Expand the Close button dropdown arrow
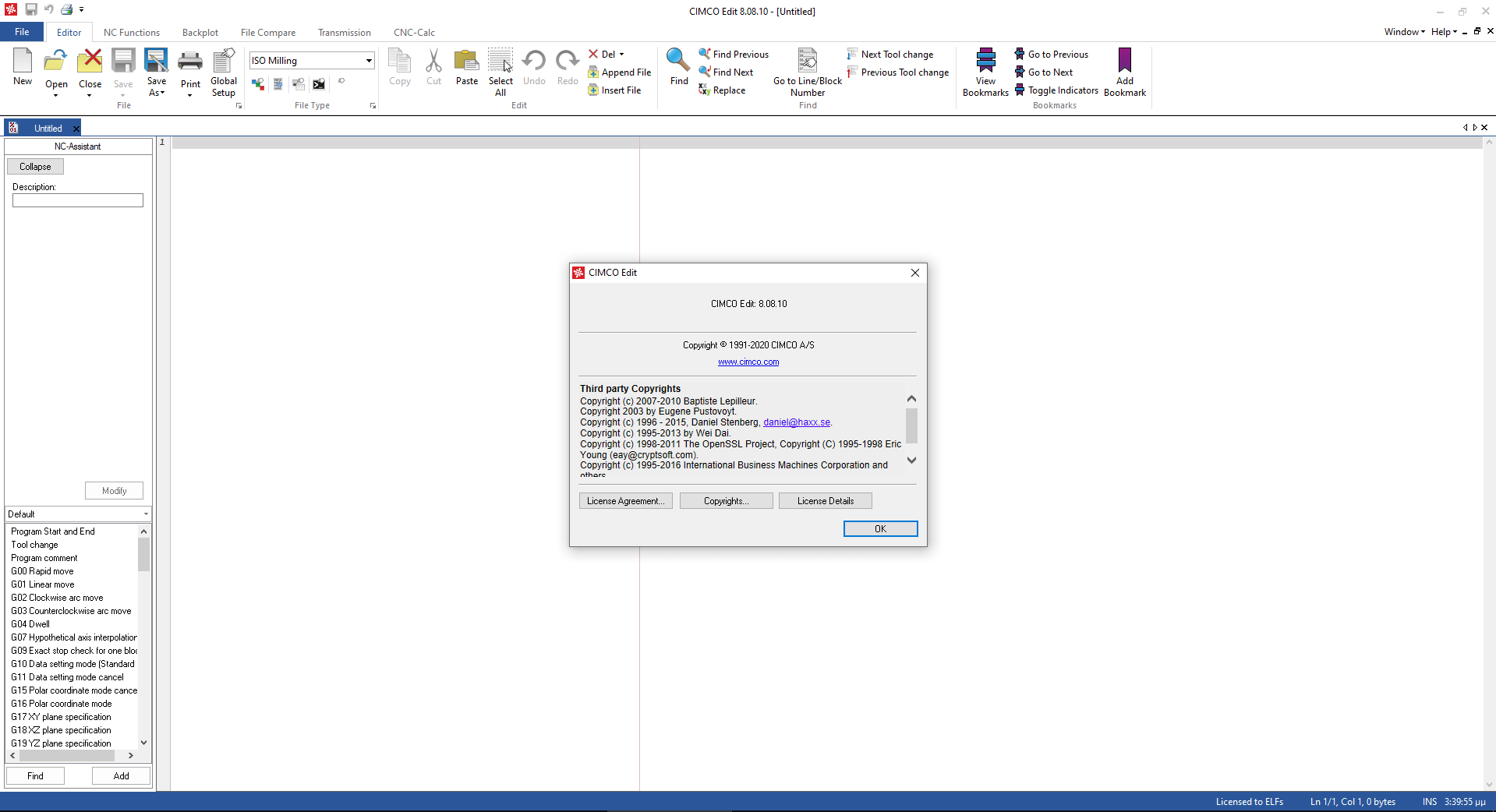Image resolution: width=1496 pixels, height=812 pixels. pyautogui.click(x=90, y=95)
